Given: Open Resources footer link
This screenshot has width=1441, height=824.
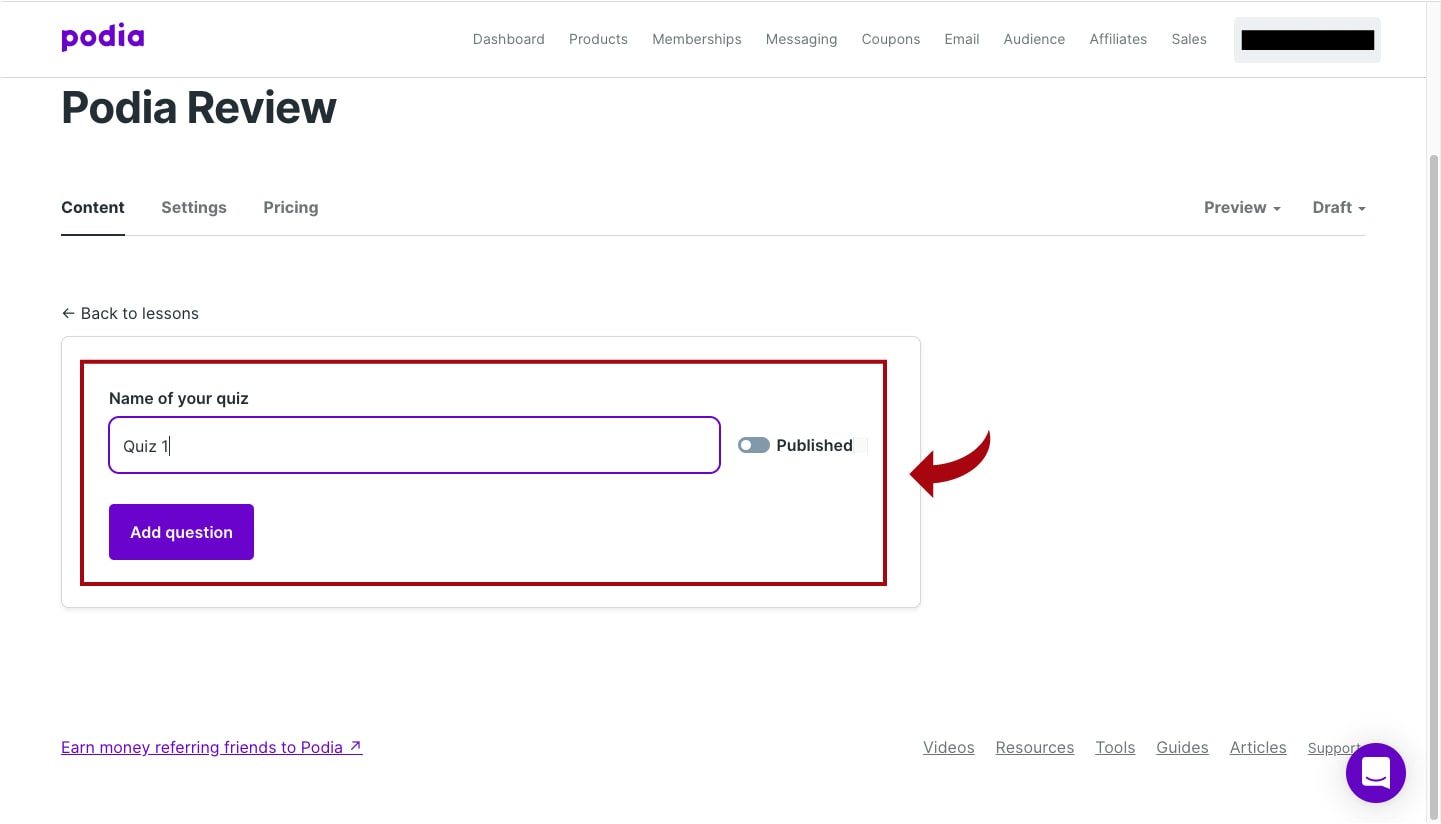Looking at the screenshot, I should pyautogui.click(x=1035, y=747).
